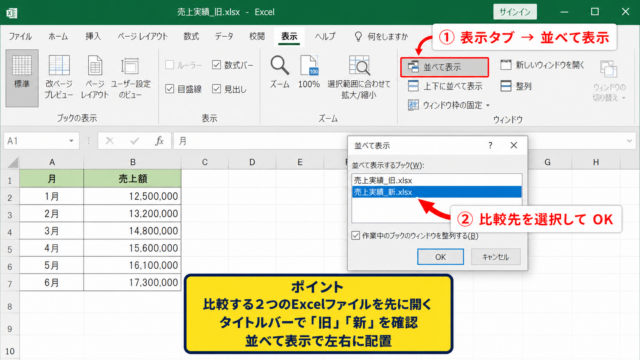
Task: Switch to ページレイアウト view icon
Action: point(95,78)
